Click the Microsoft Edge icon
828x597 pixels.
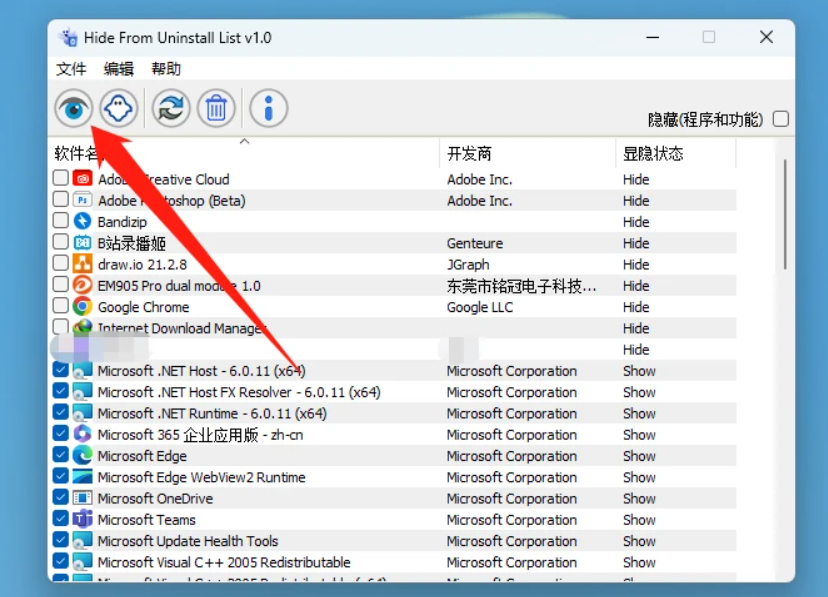point(82,455)
